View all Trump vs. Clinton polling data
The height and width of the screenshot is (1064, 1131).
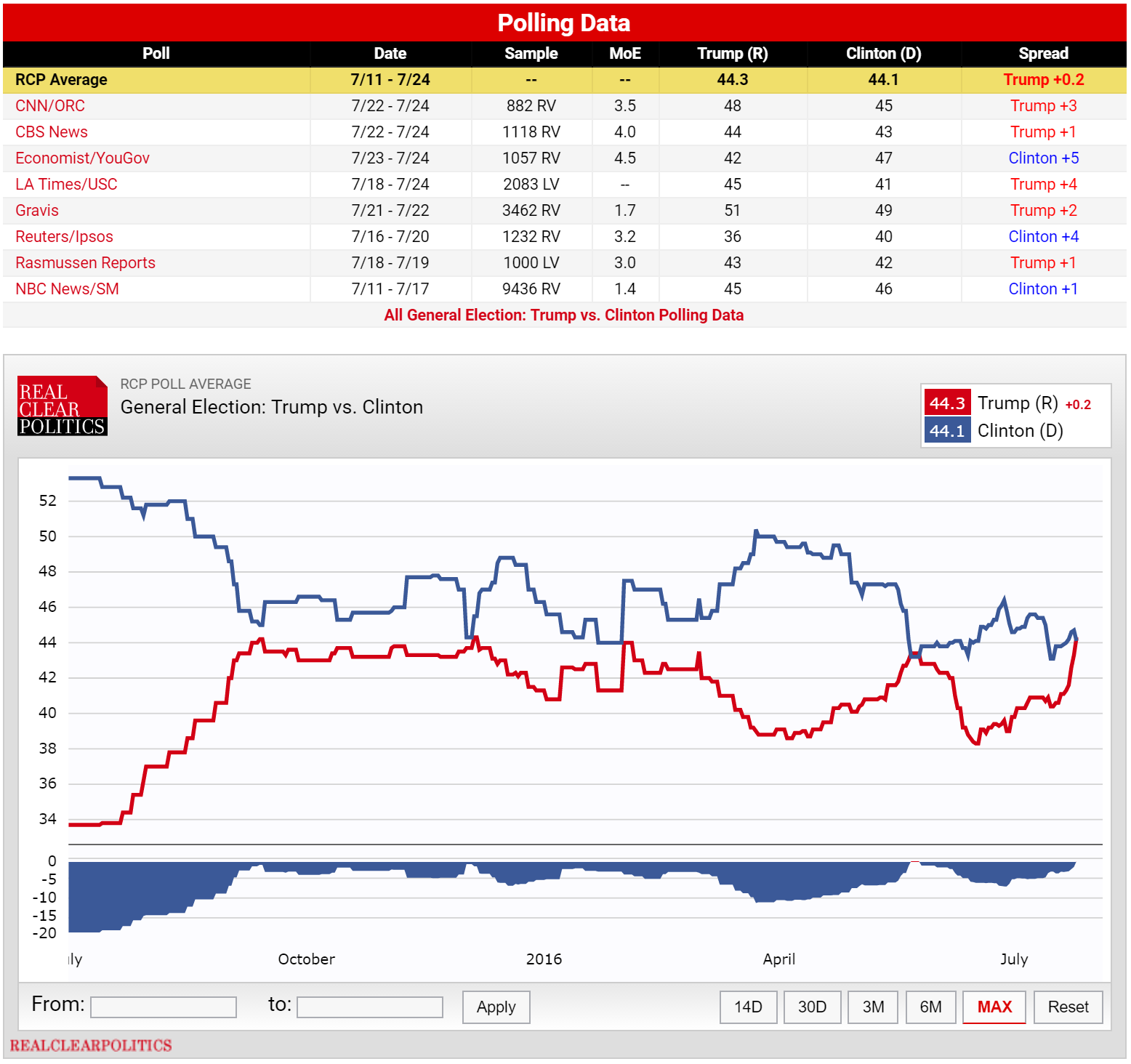pyautogui.click(x=564, y=315)
